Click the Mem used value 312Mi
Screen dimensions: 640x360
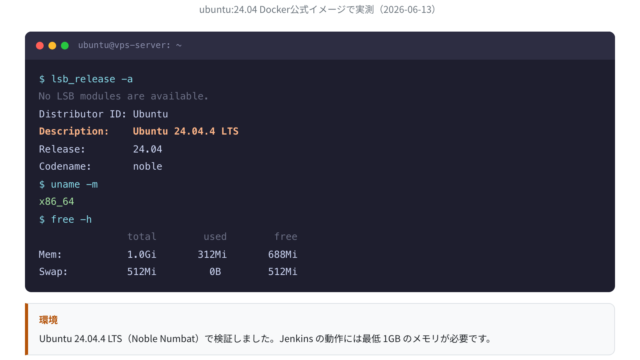212,255
